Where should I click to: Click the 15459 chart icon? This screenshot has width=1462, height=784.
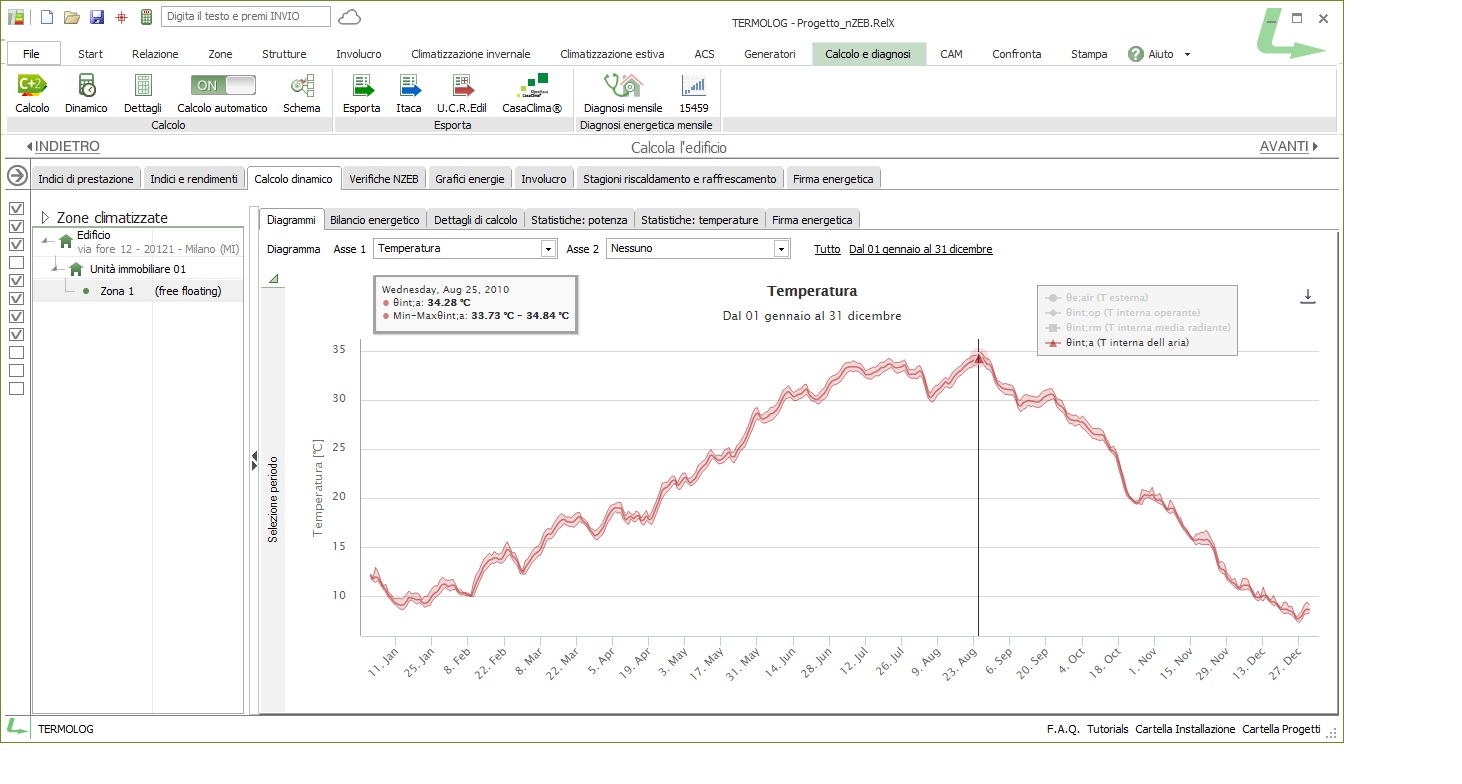click(x=693, y=85)
